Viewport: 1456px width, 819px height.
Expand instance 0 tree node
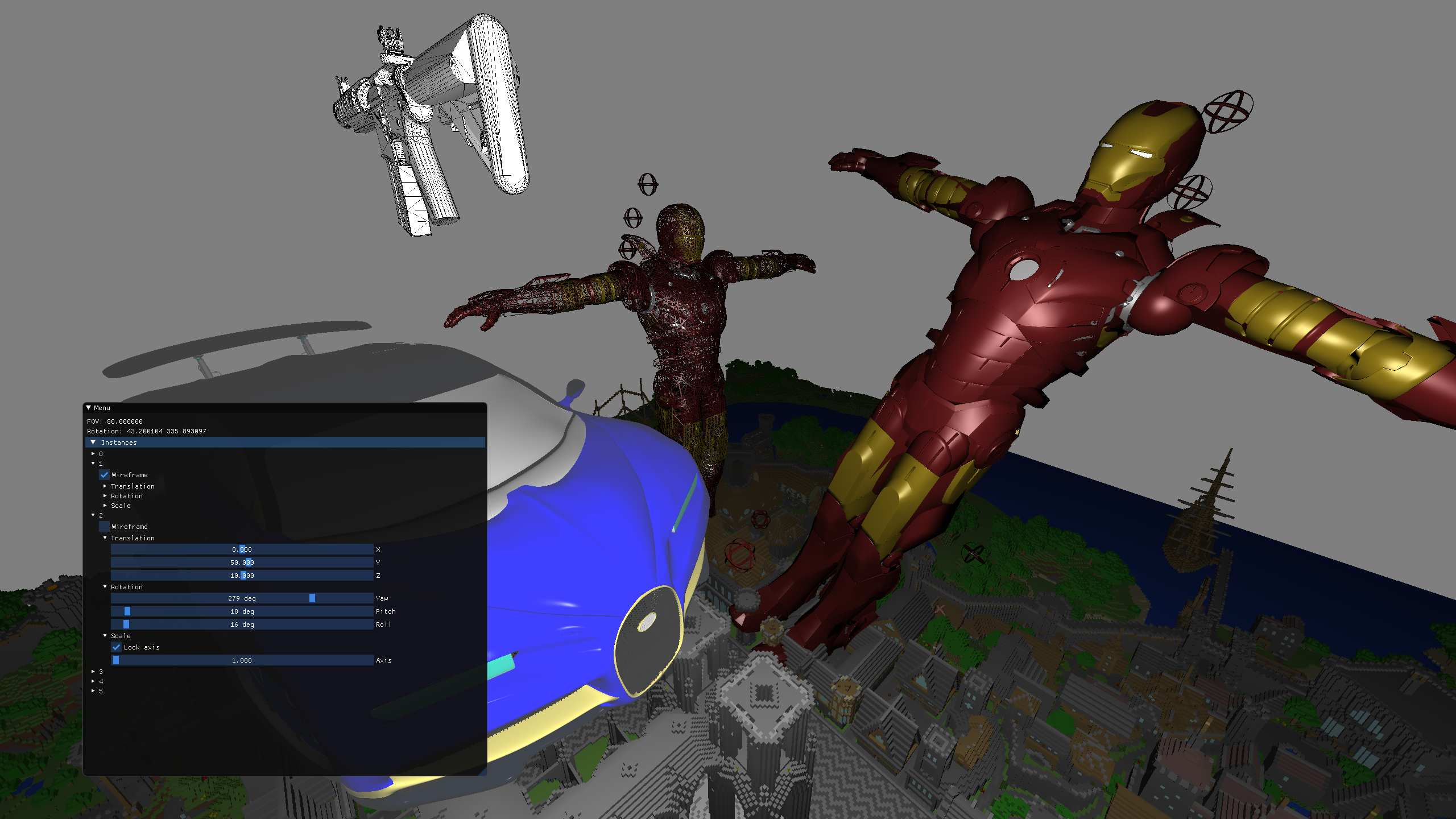tap(93, 454)
